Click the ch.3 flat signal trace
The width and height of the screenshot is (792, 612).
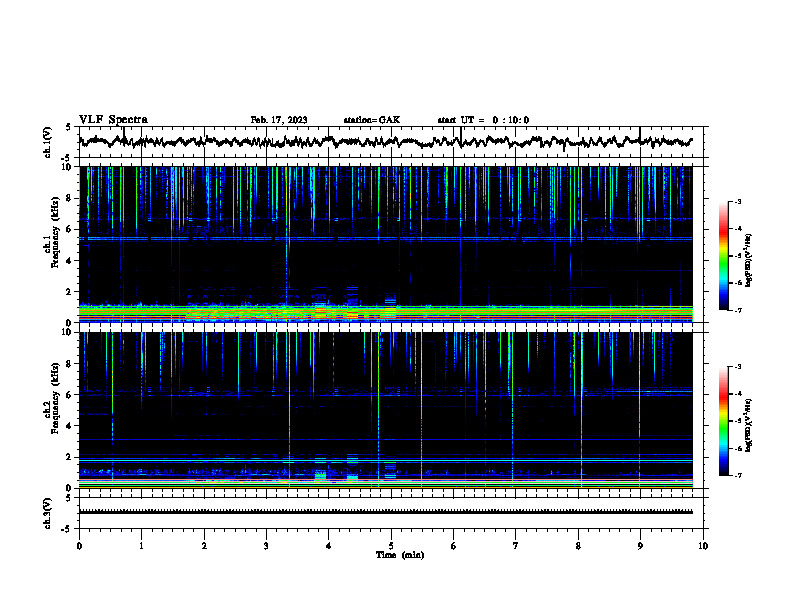click(385, 512)
